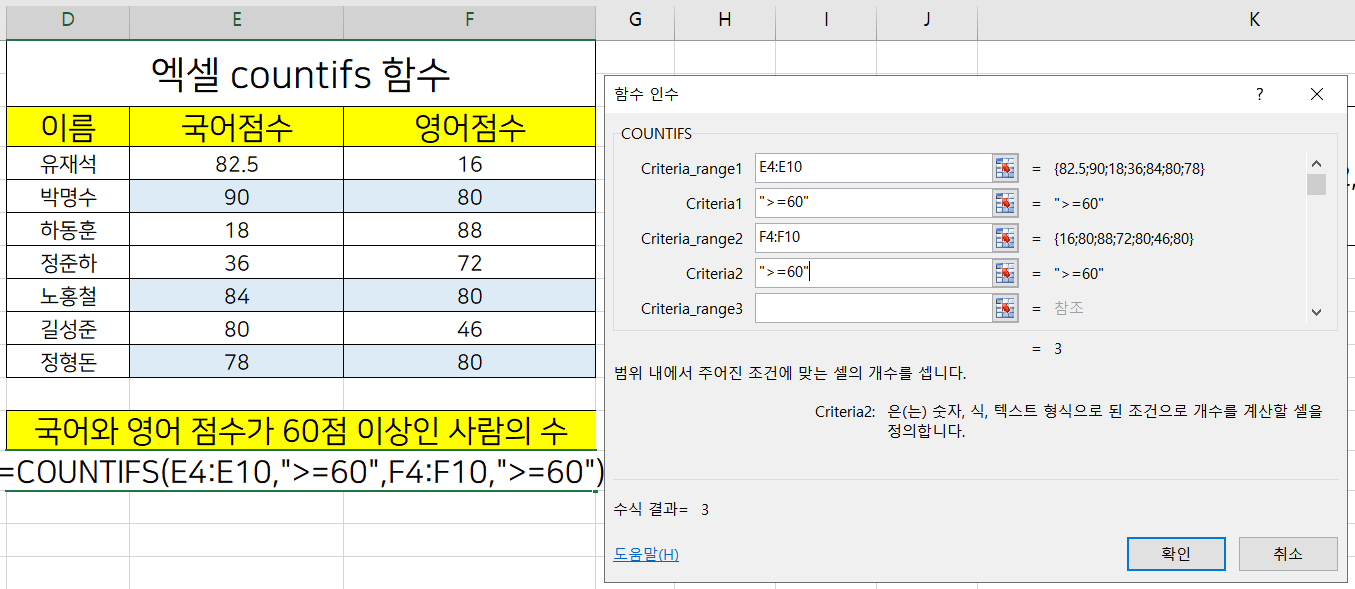Image resolution: width=1355 pixels, height=589 pixels.
Task: Click inside the Criteria_range1 field
Action: [873, 168]
